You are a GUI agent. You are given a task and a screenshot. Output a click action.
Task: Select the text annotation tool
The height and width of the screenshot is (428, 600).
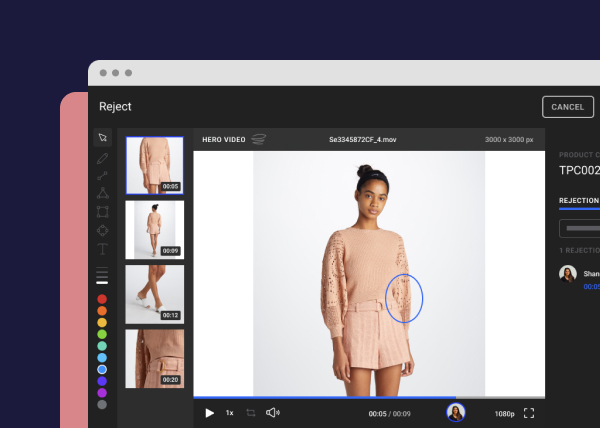pyautogui.click(x=103, y=249)
